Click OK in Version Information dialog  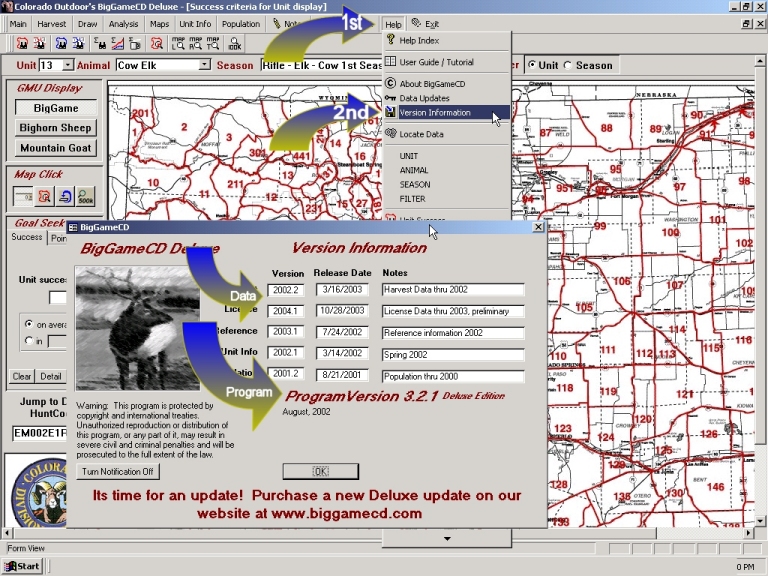pyautogui.click(x=321, y=471)
